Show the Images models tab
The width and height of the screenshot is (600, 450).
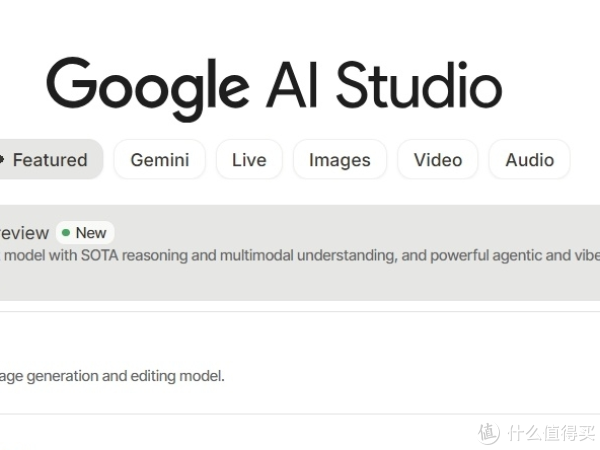[339, 160]
